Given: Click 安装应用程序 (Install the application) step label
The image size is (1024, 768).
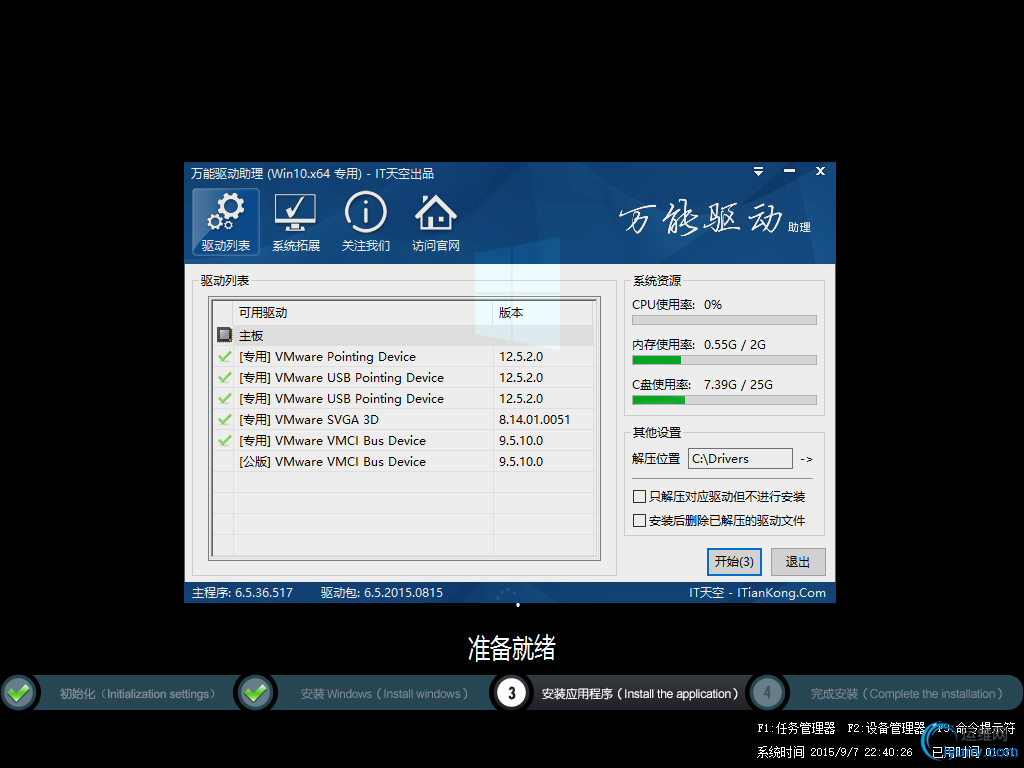Looking at the screenshot, I should (640, 694).
